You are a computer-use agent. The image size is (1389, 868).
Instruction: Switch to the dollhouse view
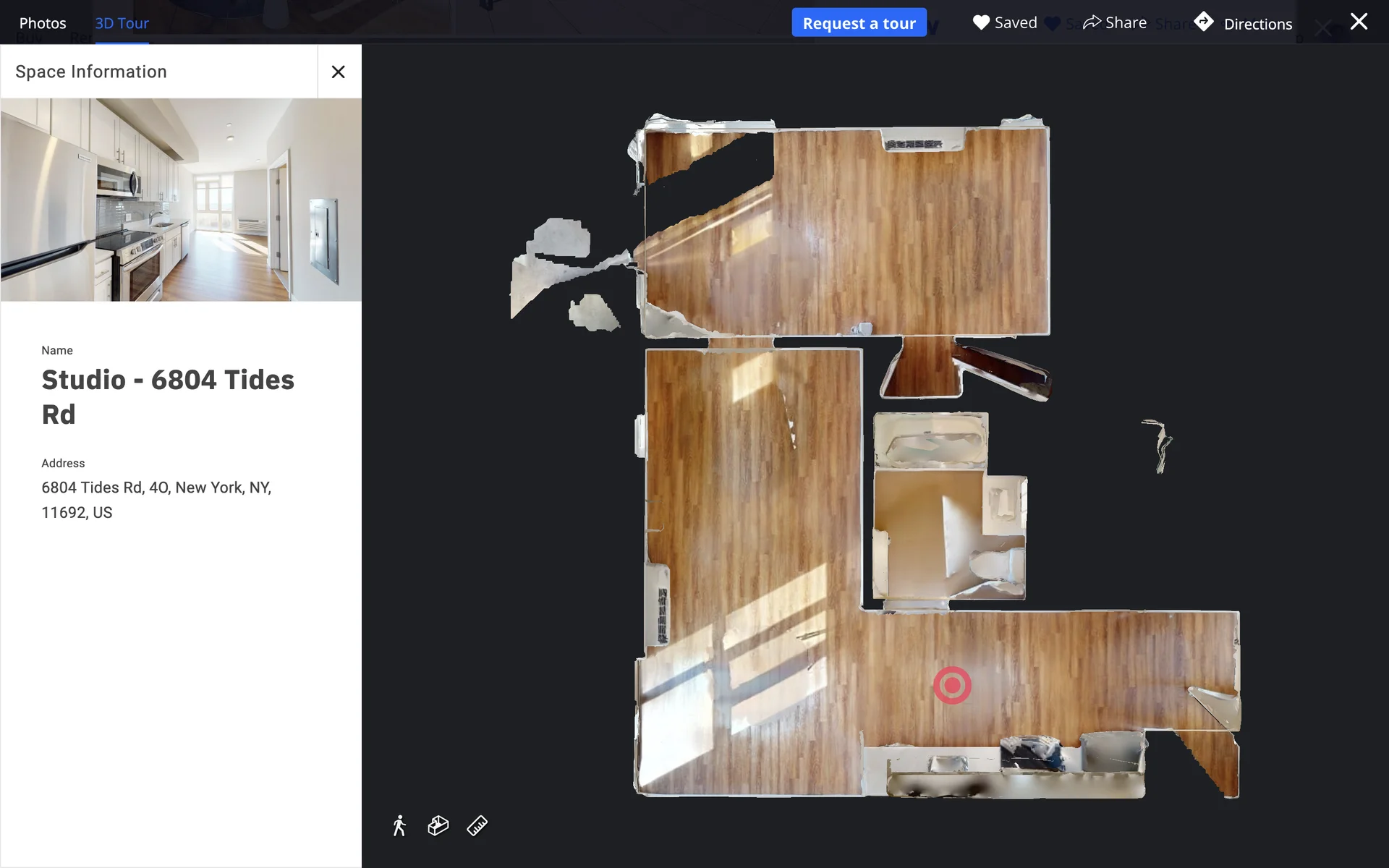click(x=438, y=825)
